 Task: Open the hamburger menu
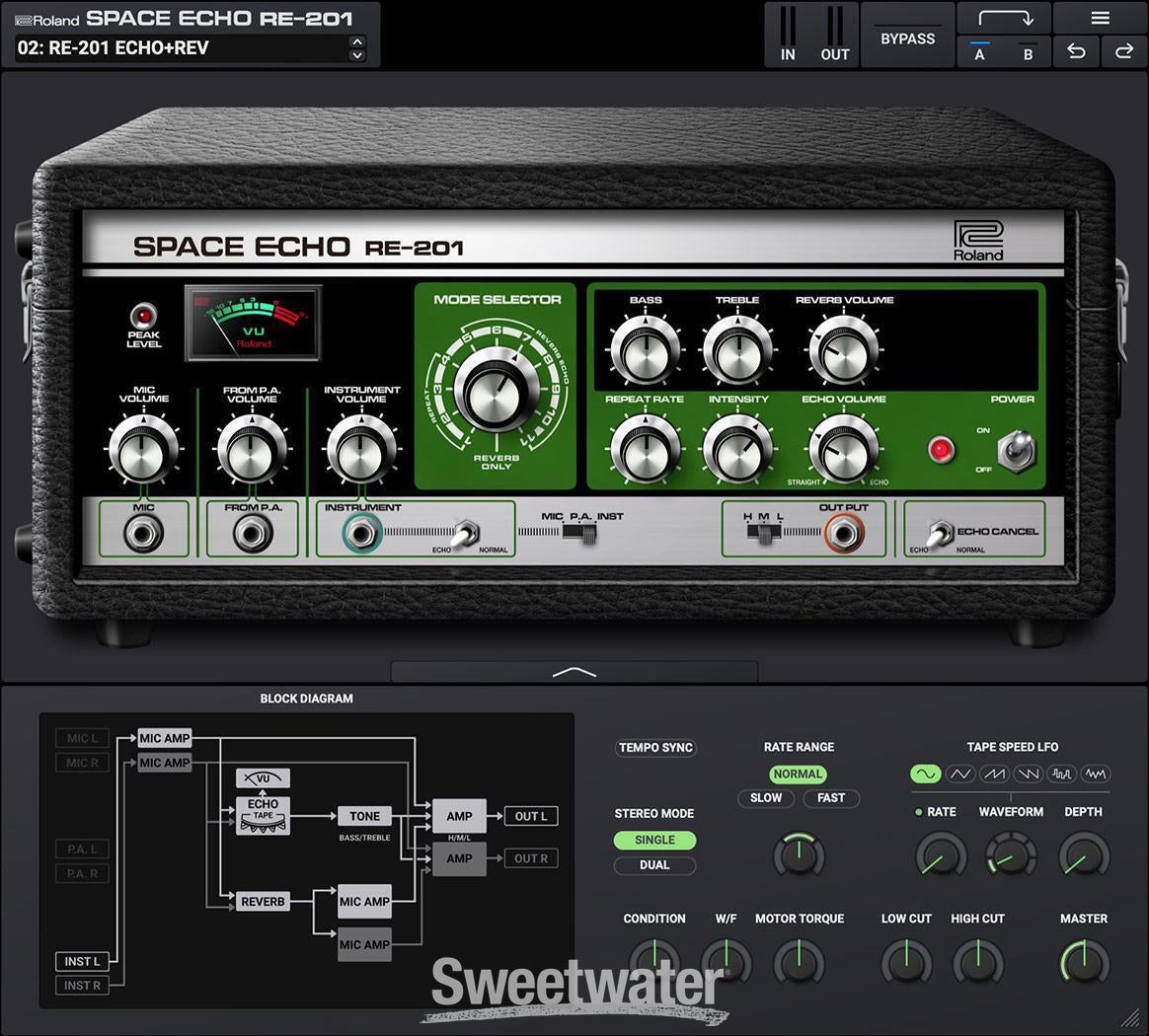(1100, 19)
